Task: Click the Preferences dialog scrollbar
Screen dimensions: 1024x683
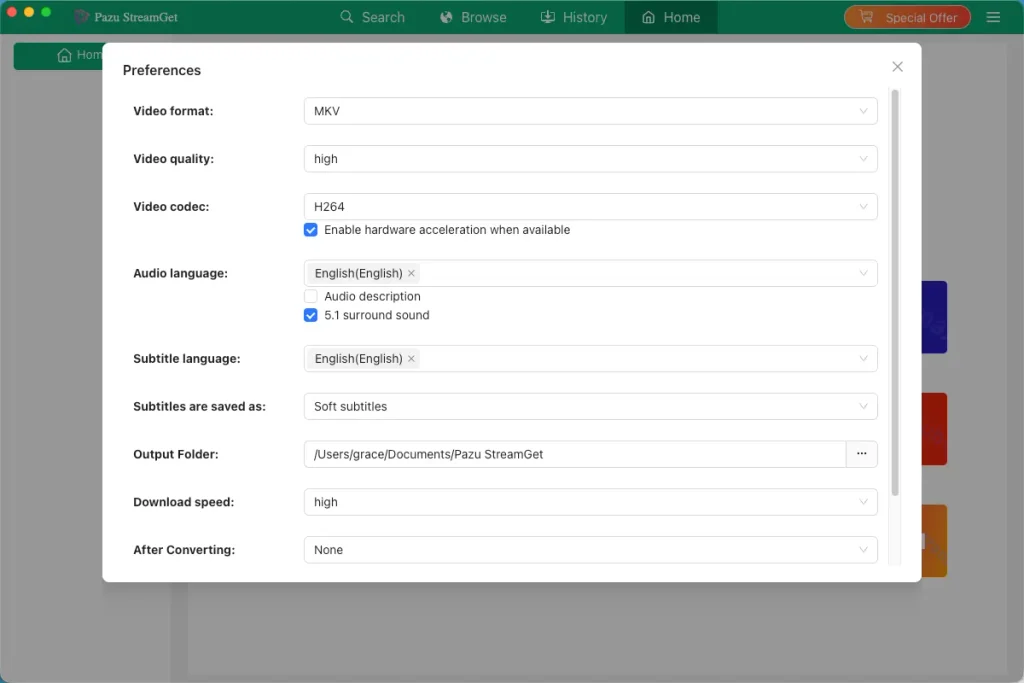Action: 895,293
